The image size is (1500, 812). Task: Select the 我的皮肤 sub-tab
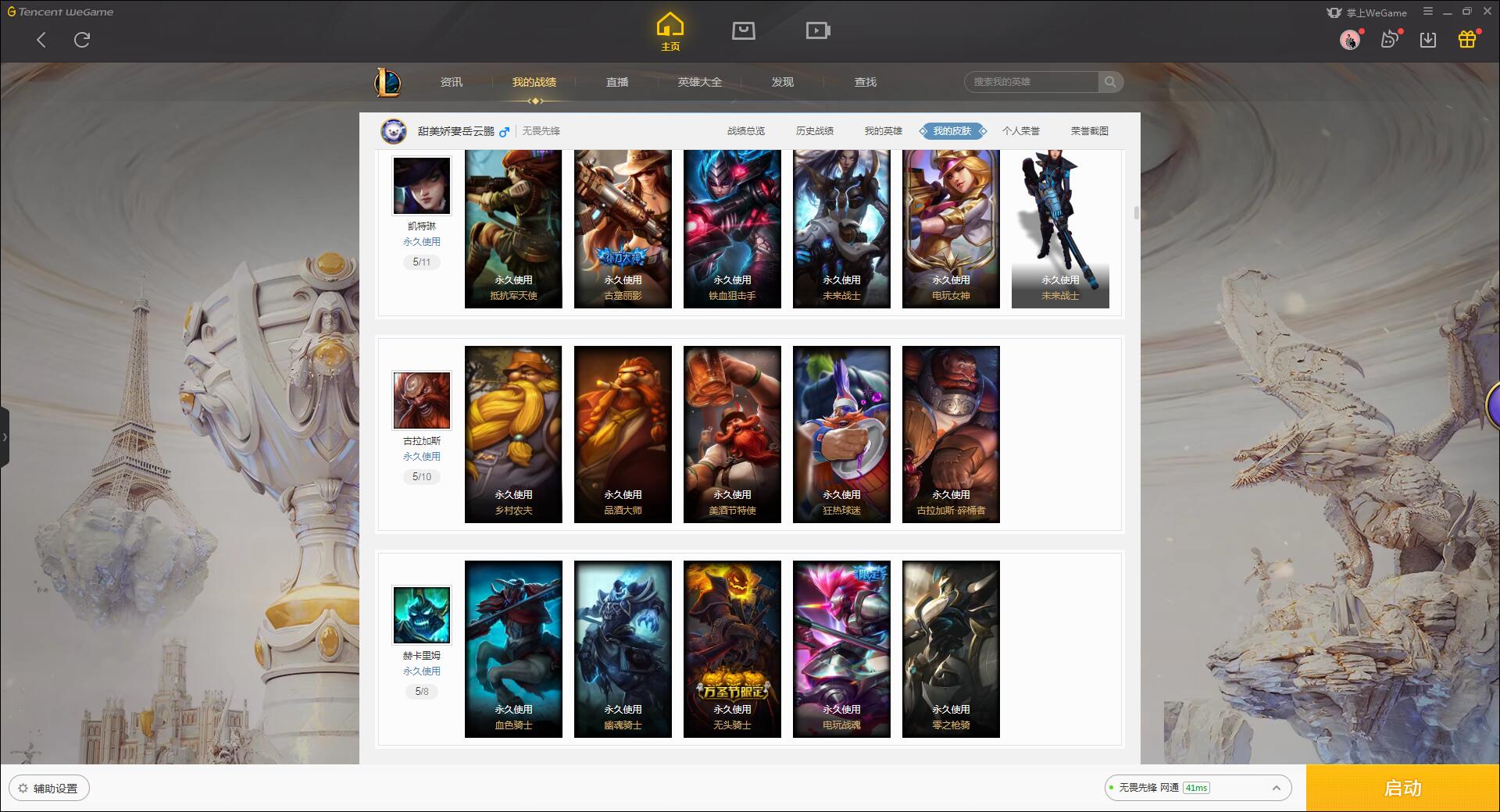952,131
